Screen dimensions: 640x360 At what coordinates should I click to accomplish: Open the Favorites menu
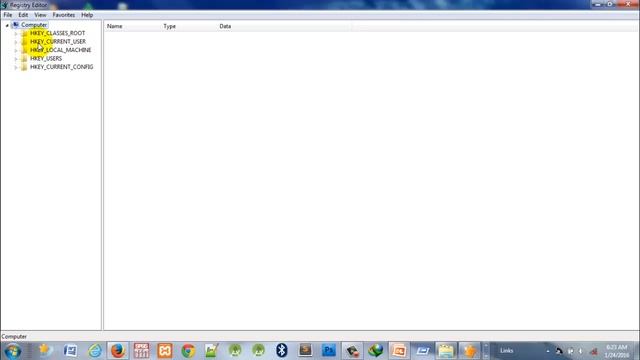[64, 15]
